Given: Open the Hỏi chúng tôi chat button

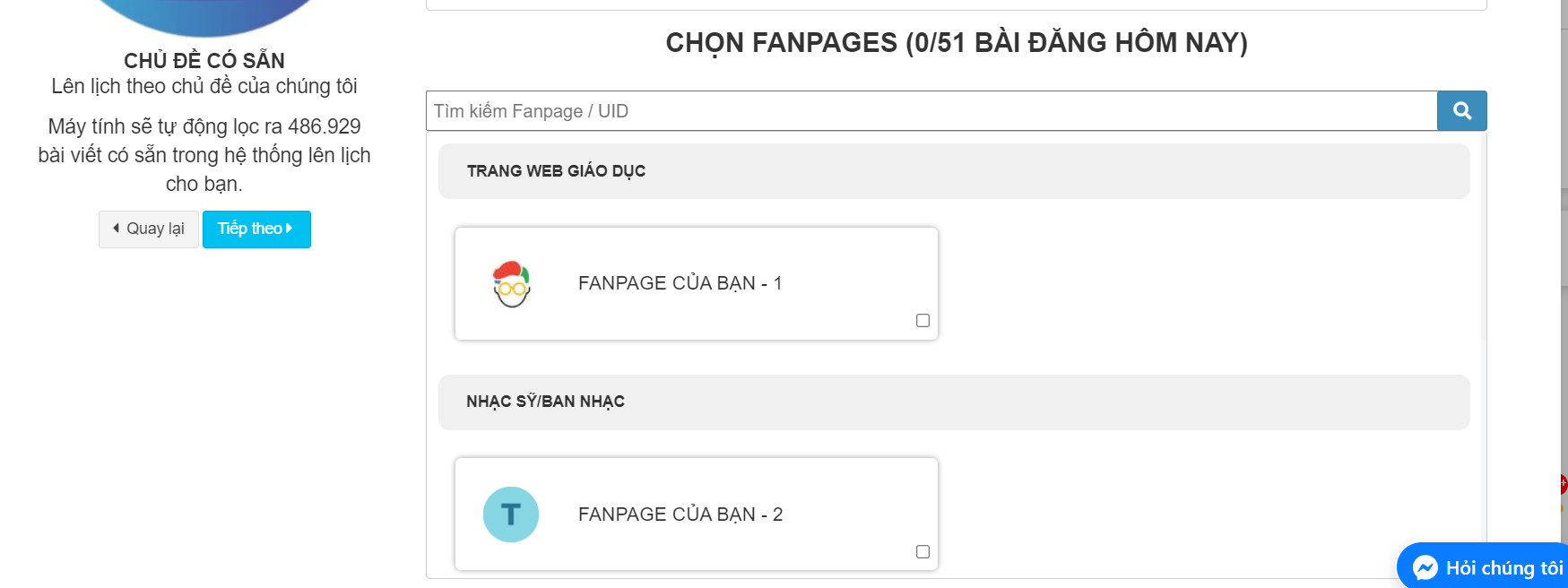Looking at the screenshot, I should tap(1484, 567).
